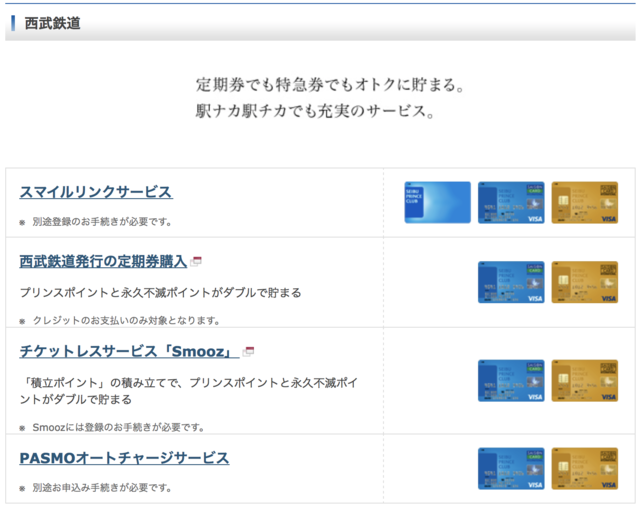Click the text 定期券でも特急券でもオトクに貯まる。

point(330,84)
